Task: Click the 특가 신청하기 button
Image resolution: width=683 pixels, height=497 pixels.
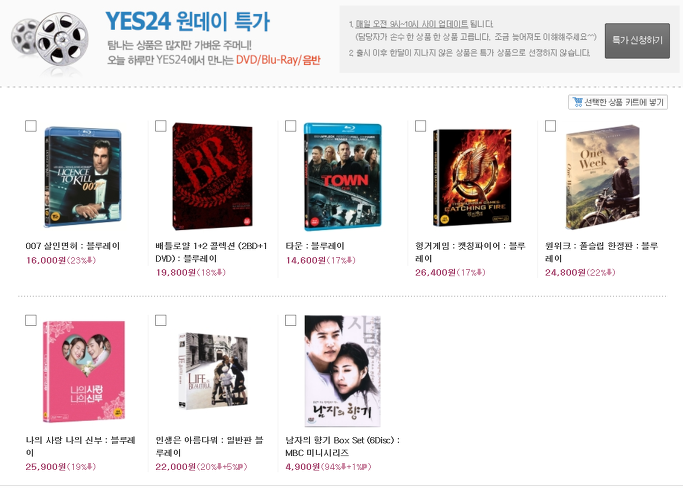Action: (x=637, y=41)
